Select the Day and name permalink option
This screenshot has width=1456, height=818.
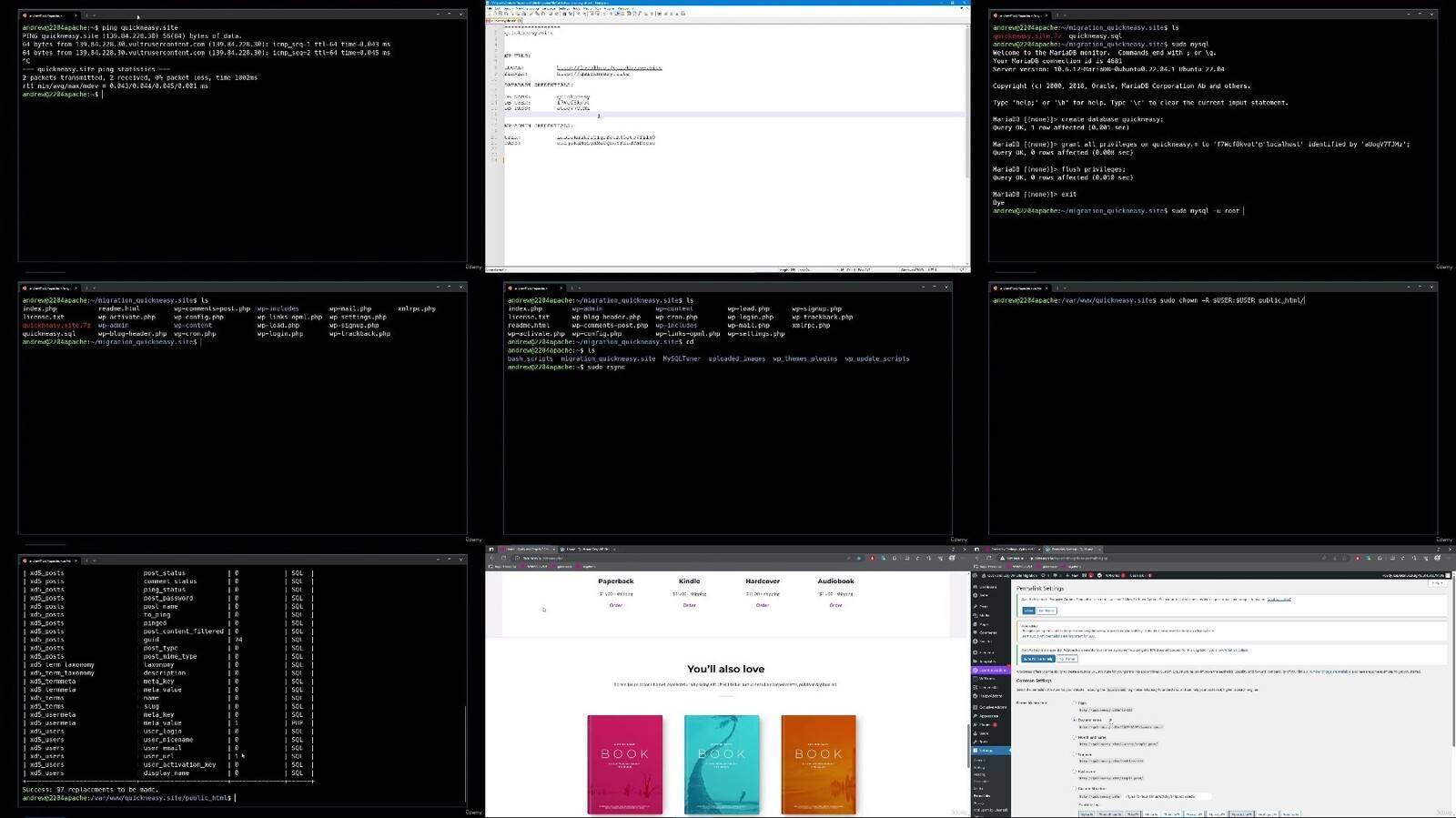pyautogui.click(x=1076, y=720)
